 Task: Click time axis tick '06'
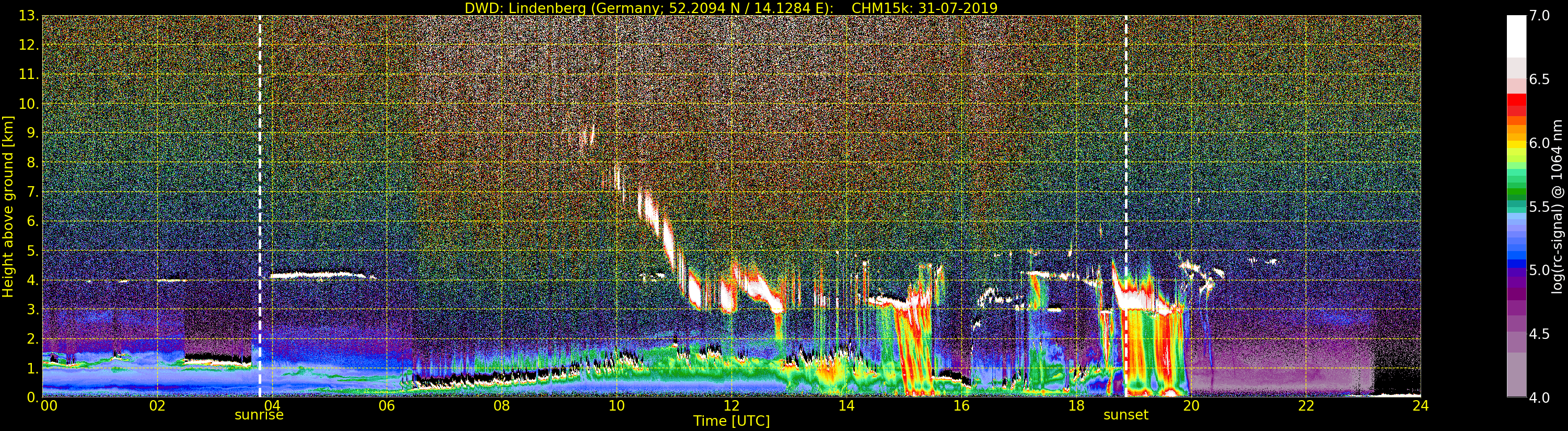coord(387,405)
